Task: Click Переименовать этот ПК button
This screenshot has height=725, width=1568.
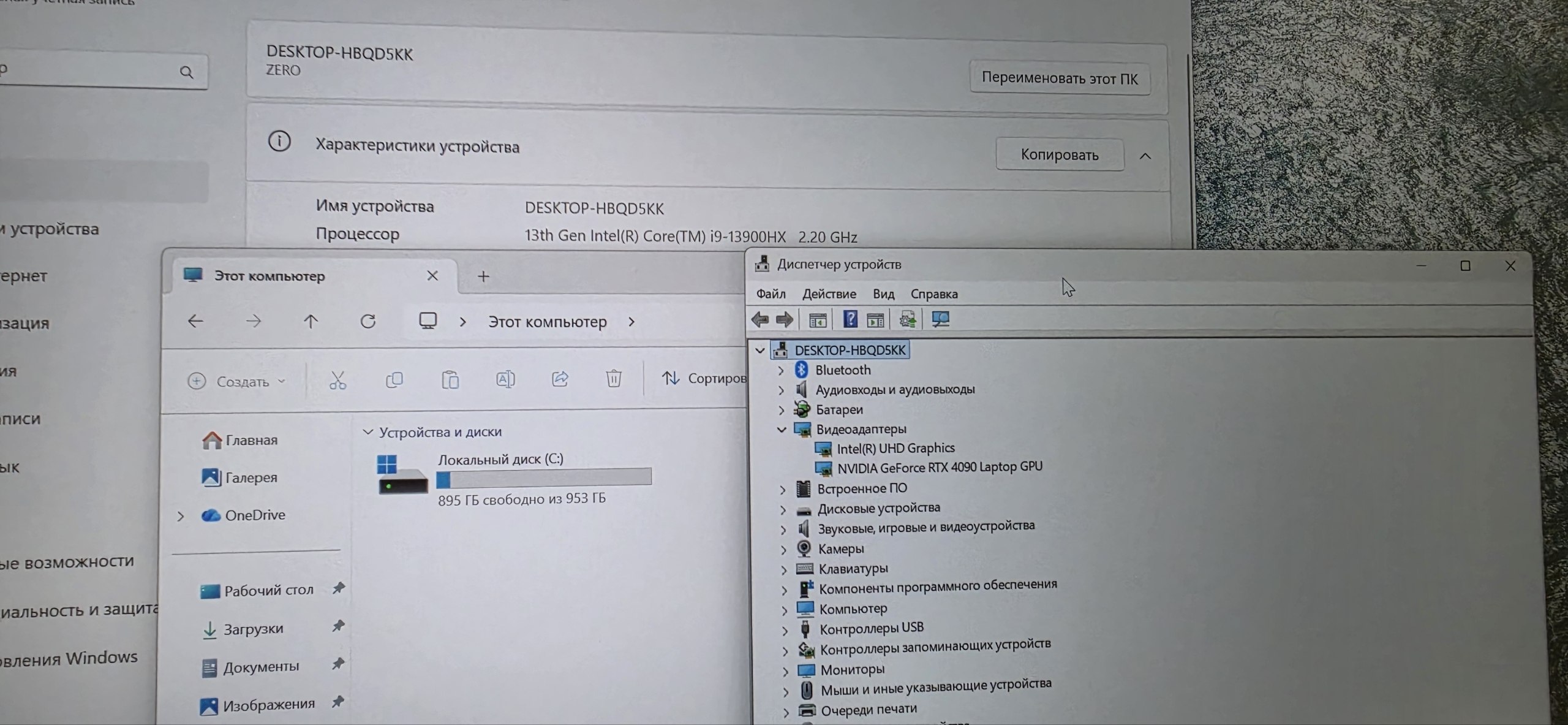Action: pos(1059,78)
